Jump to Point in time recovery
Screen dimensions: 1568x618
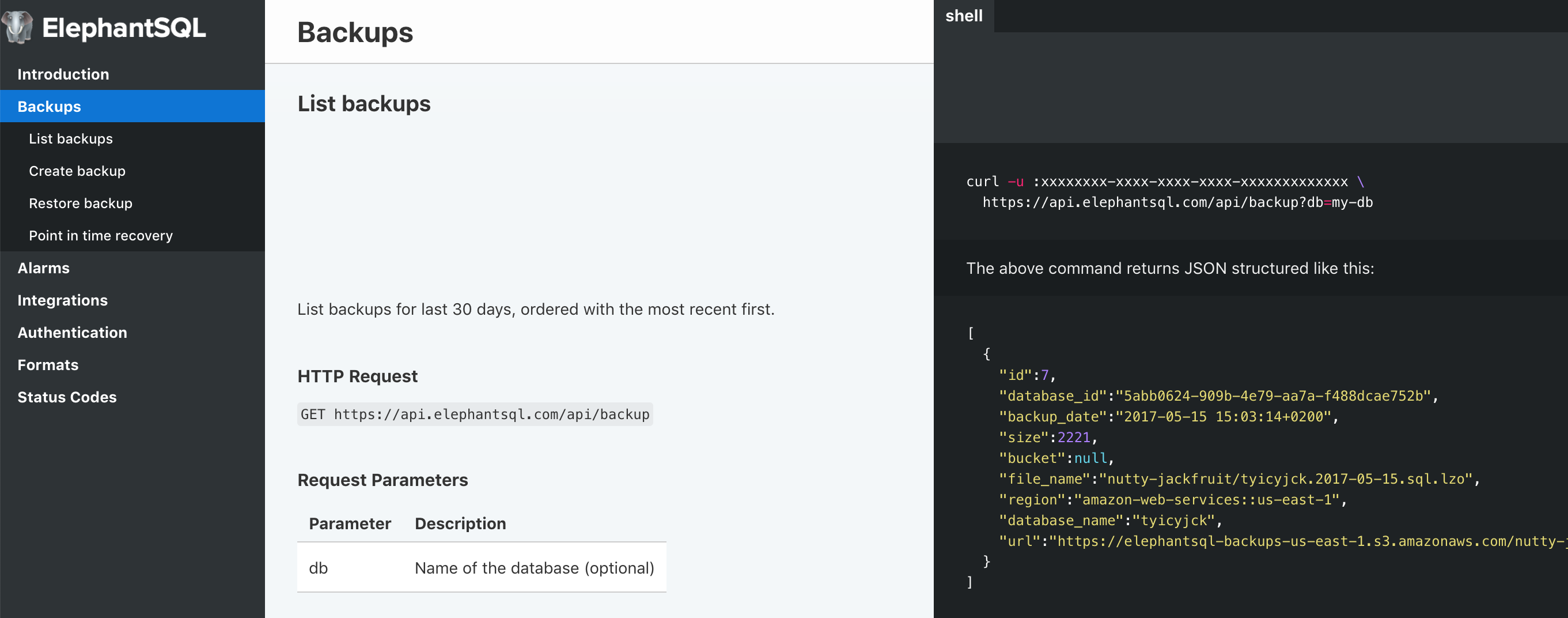(100, 236)
